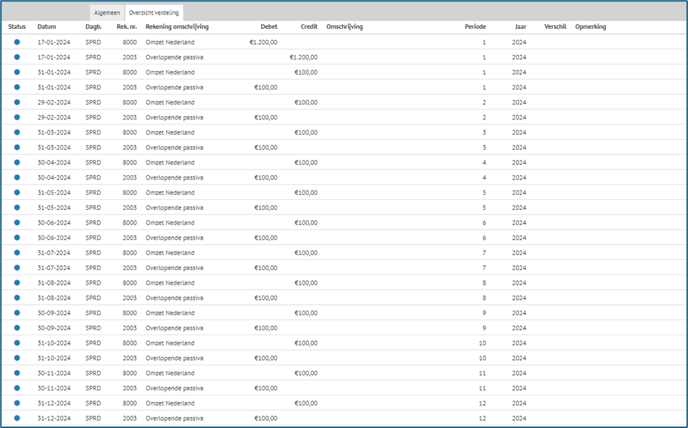The image size is (688, 428).
Task: Click status dot of 17-01-2024 Overlopende passiva row
Action: (x=17, y=57)
